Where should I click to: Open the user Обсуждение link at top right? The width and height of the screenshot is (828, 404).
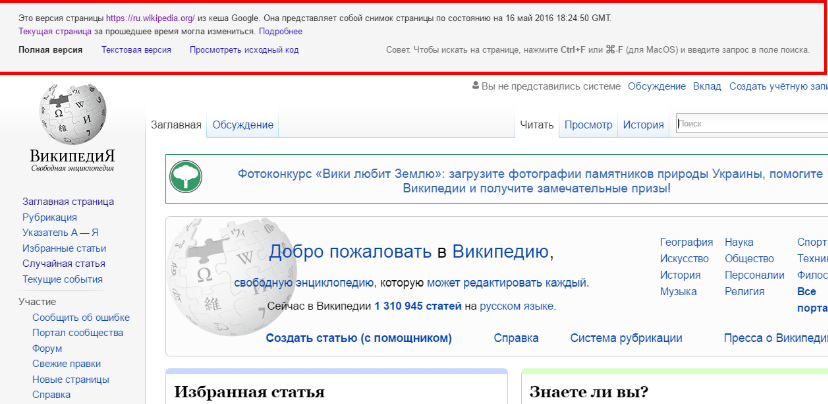656,86
